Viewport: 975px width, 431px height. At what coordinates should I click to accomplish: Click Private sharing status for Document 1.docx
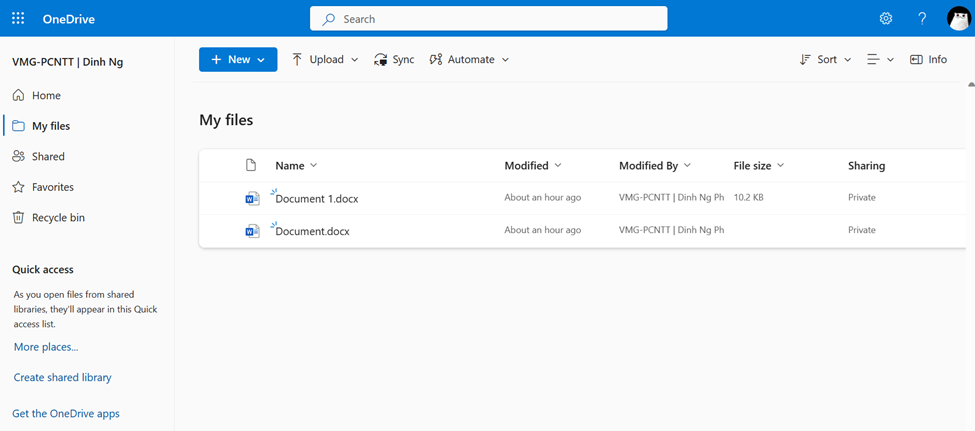pyautogui.click(x=862, y=198)
